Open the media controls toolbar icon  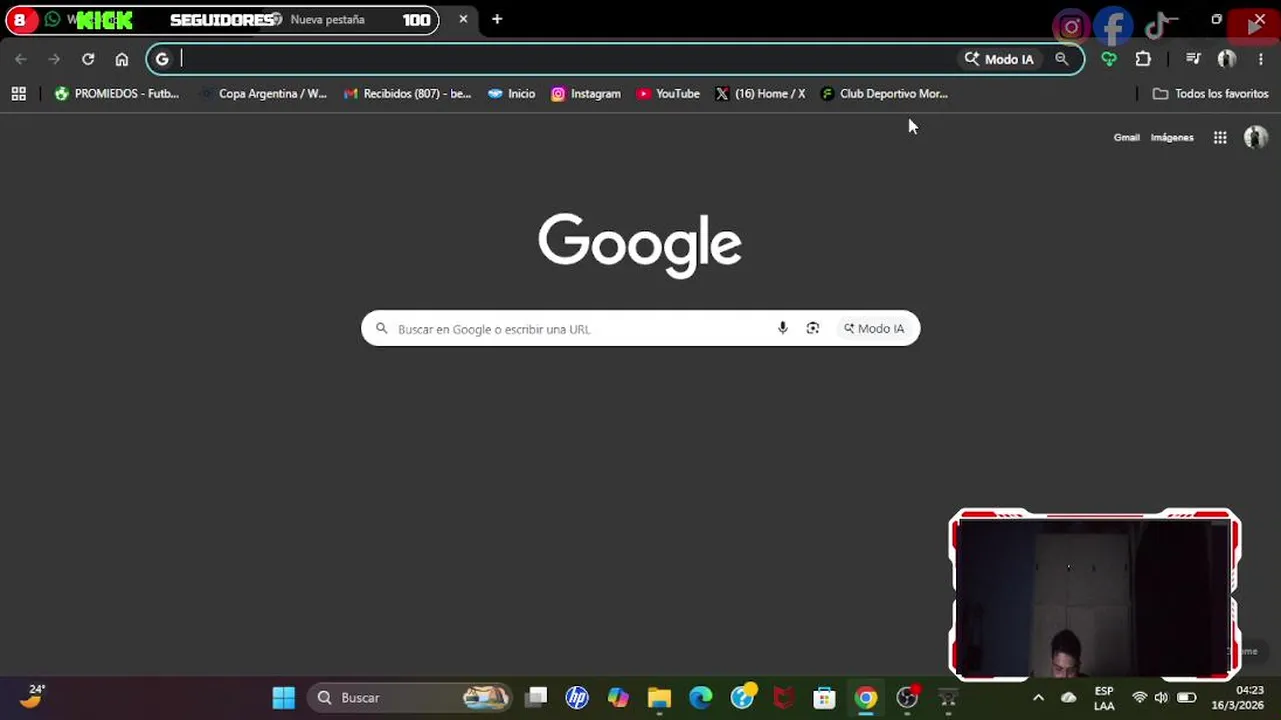(1193, 59)
